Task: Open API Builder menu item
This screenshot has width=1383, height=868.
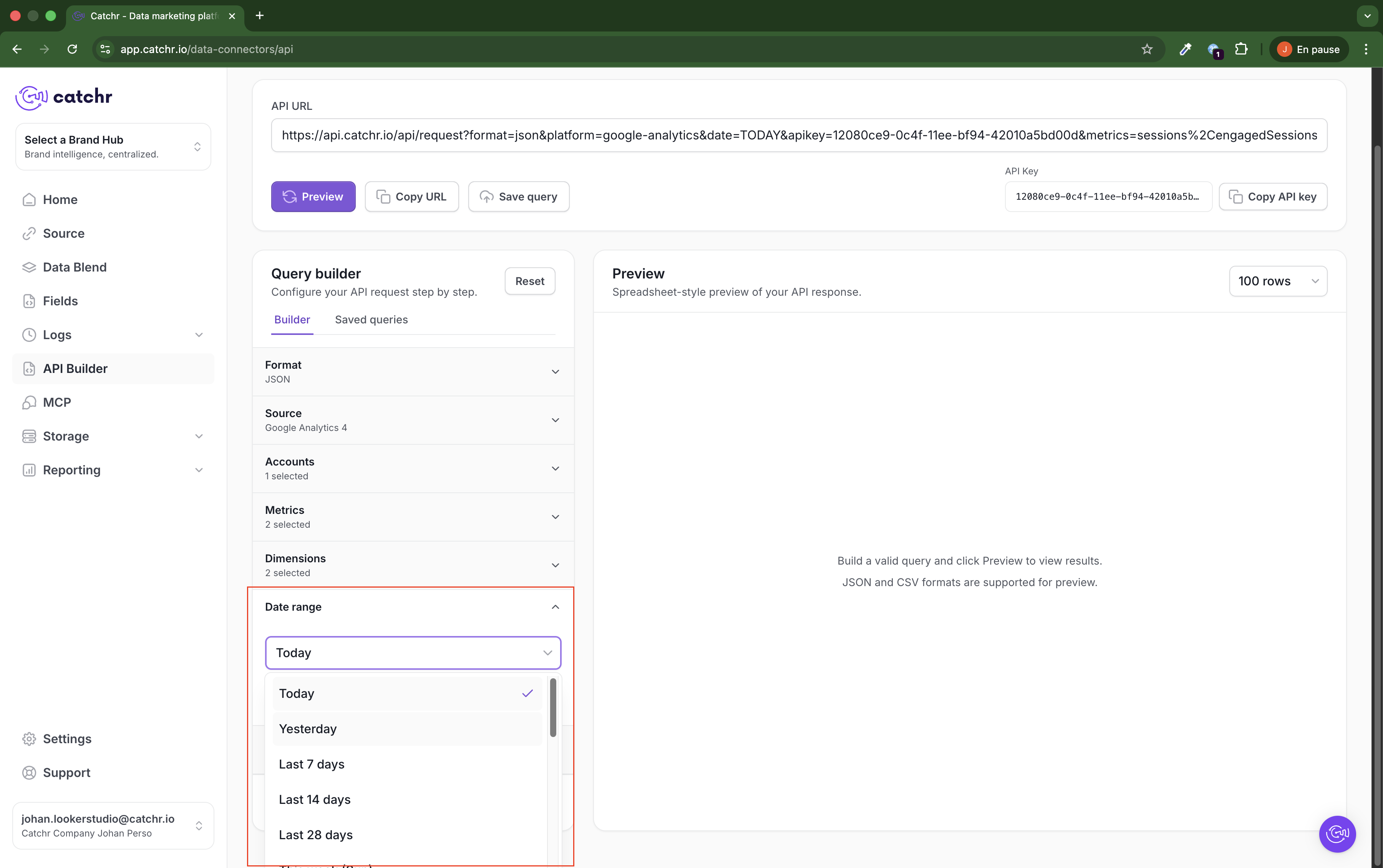Action: [75, 369]
